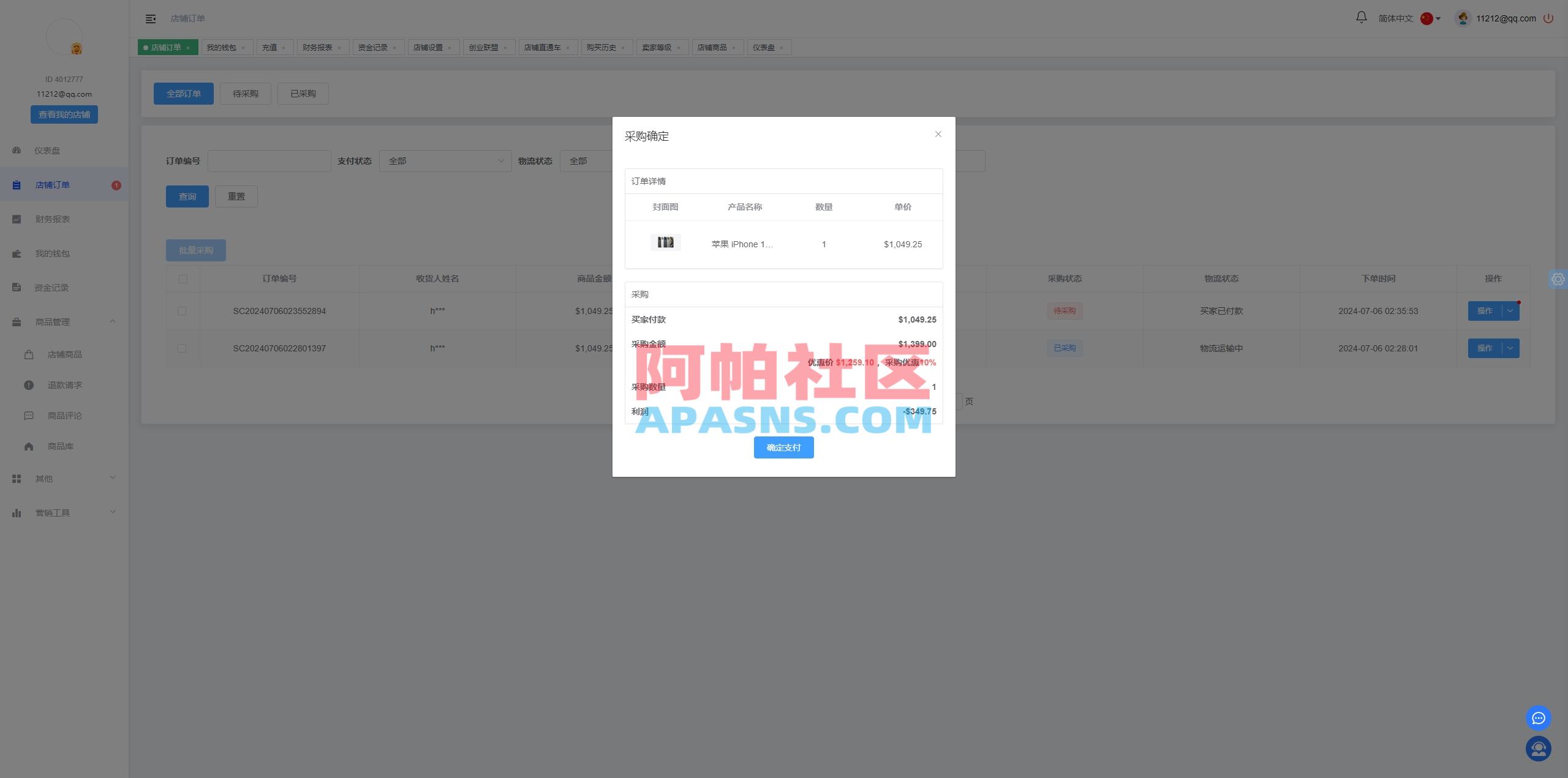This screenshot has width=1568, height=778.
Task: Check order SC2024070602280397's row checkbox
Action: 182,348
